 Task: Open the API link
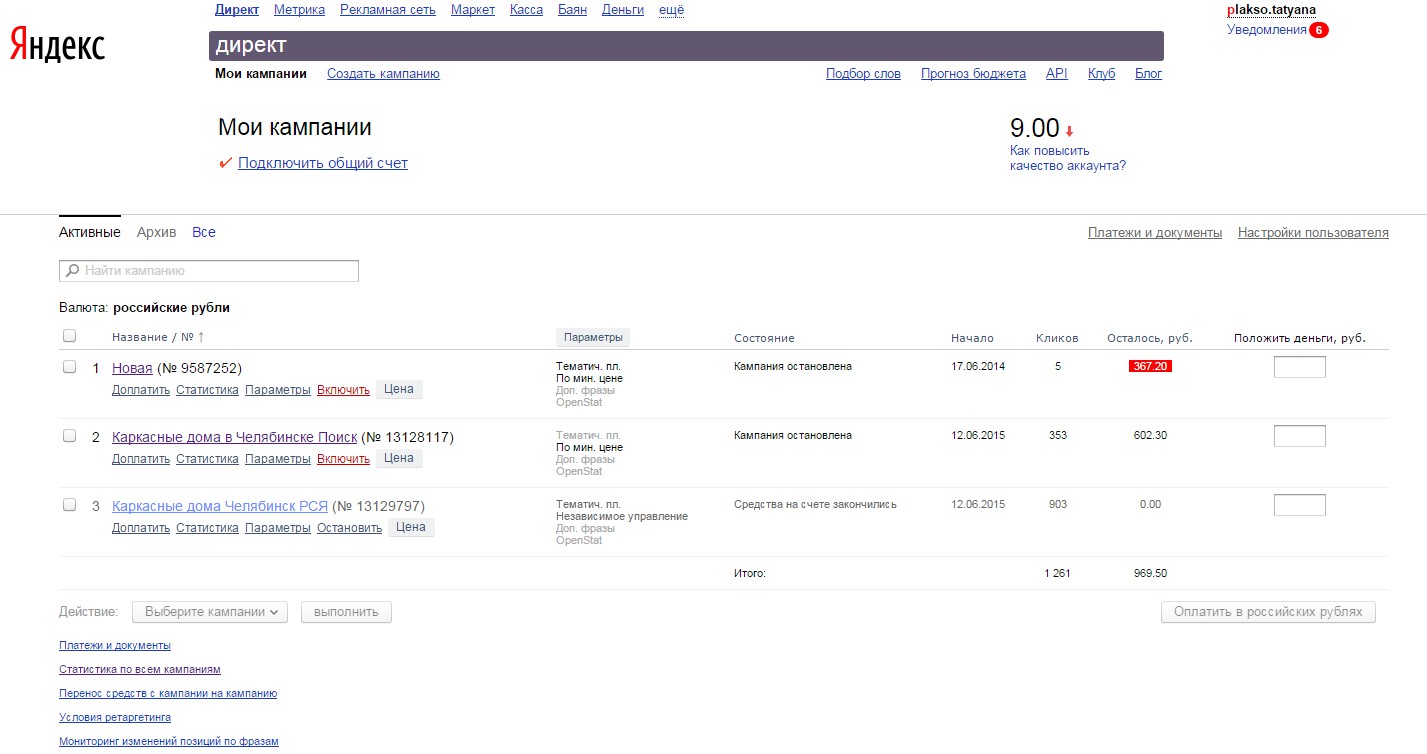tap(1057, 74)
